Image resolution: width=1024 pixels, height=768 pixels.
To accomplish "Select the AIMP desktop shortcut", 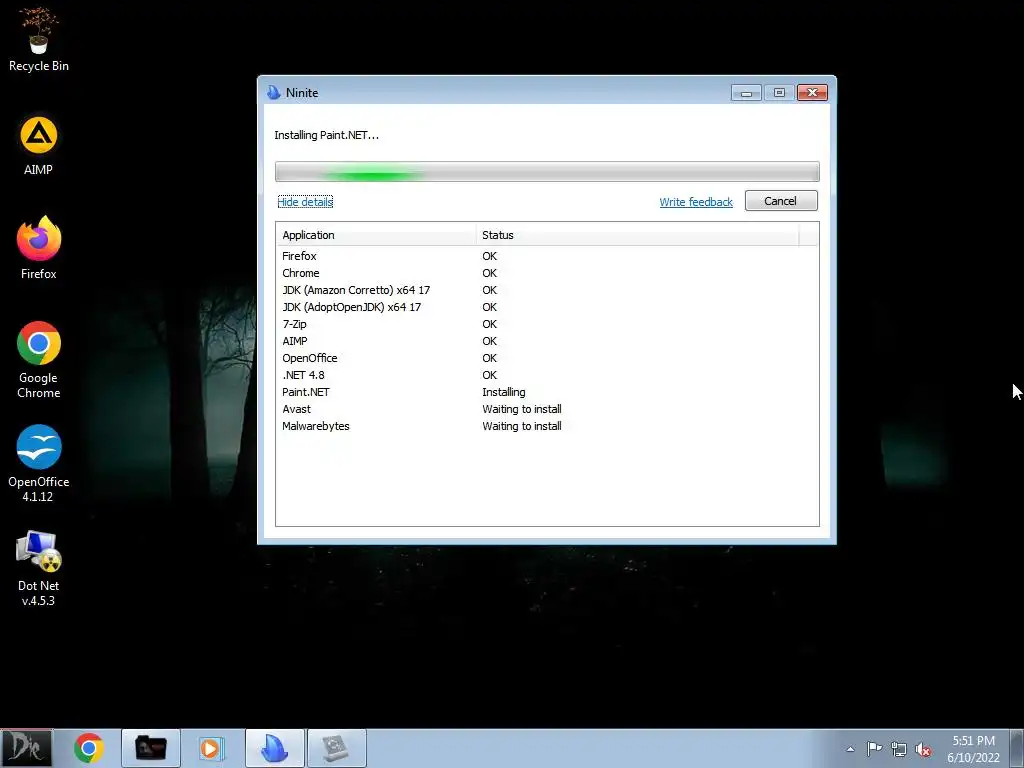I will click(39, 146).
